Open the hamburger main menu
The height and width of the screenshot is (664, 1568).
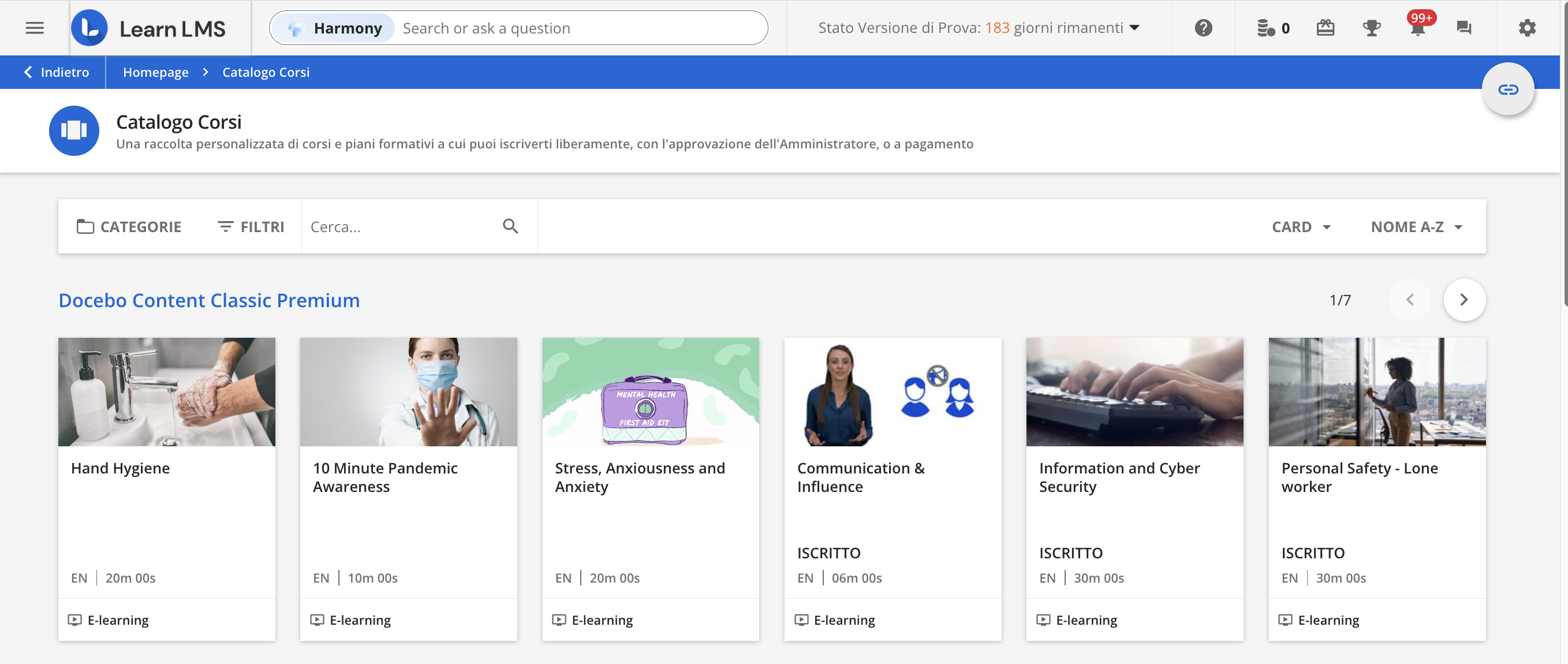(35, 28)
